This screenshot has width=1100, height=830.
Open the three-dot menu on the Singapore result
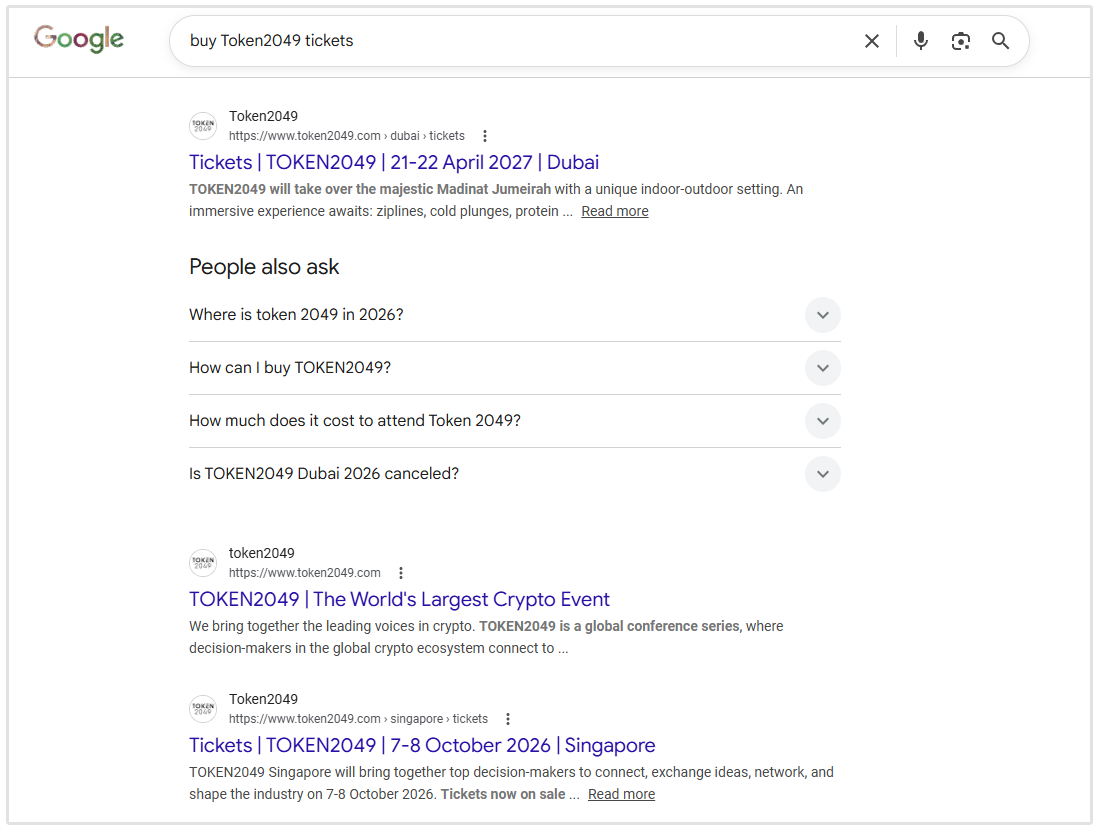coord(508,718)
